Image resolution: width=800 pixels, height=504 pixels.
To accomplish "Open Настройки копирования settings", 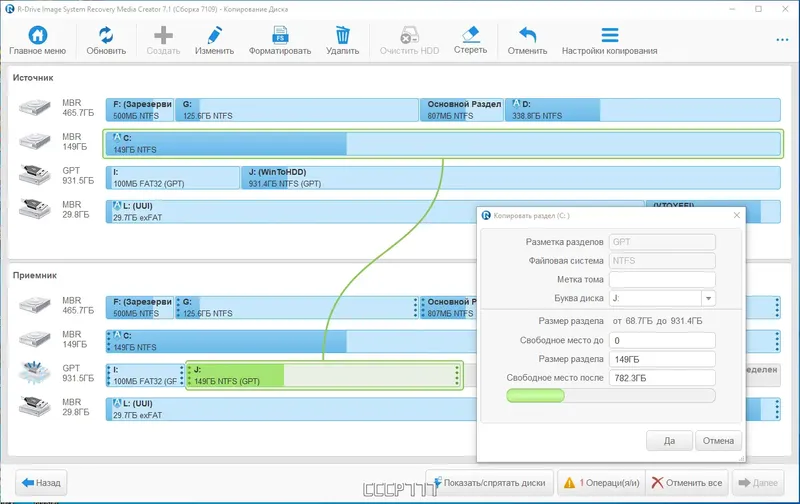I will [x=609, y=40].
